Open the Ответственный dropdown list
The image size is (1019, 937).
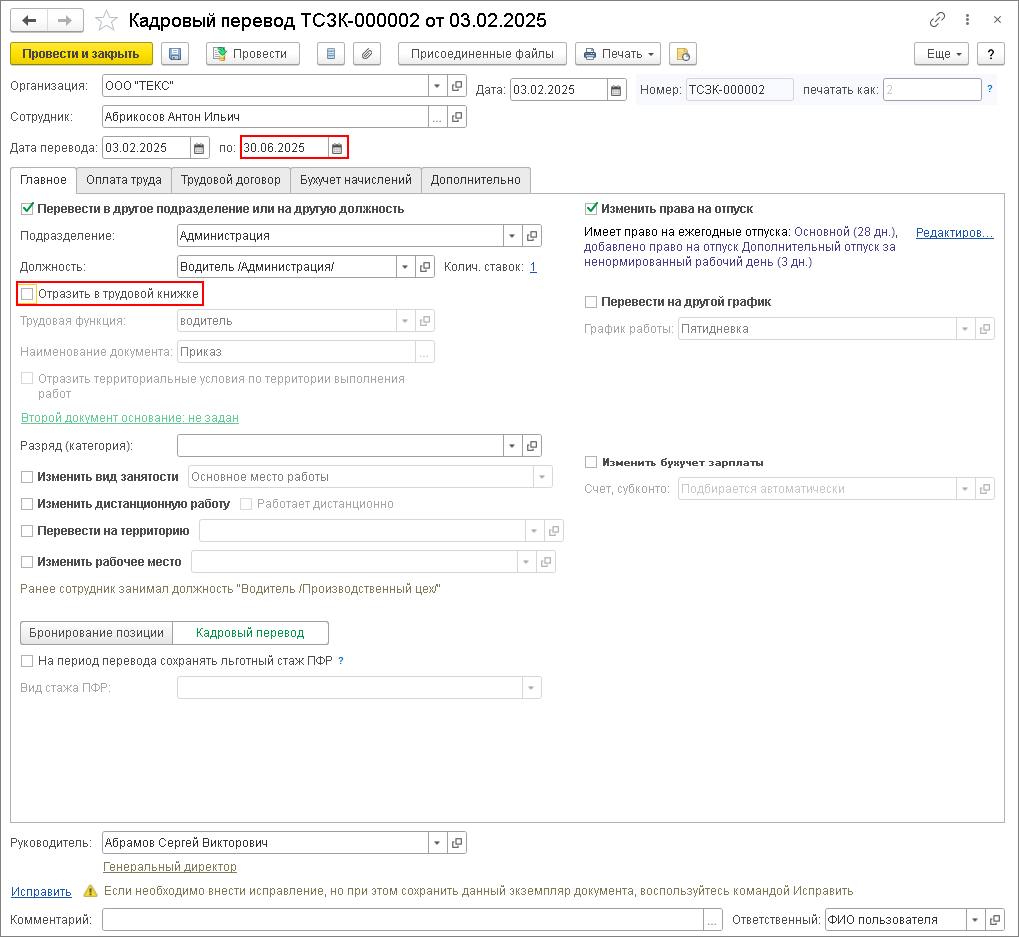975,919
